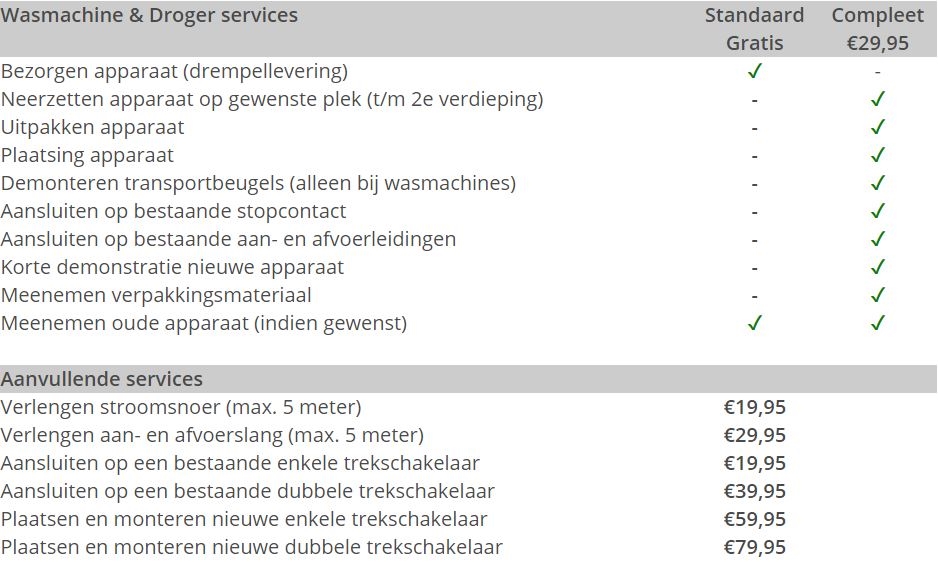Click the Compleet checkmark for Uitpakken apparaat
The height and width of the screenshot is (562, 938).
pyautogui.click(x=878, y=127)
